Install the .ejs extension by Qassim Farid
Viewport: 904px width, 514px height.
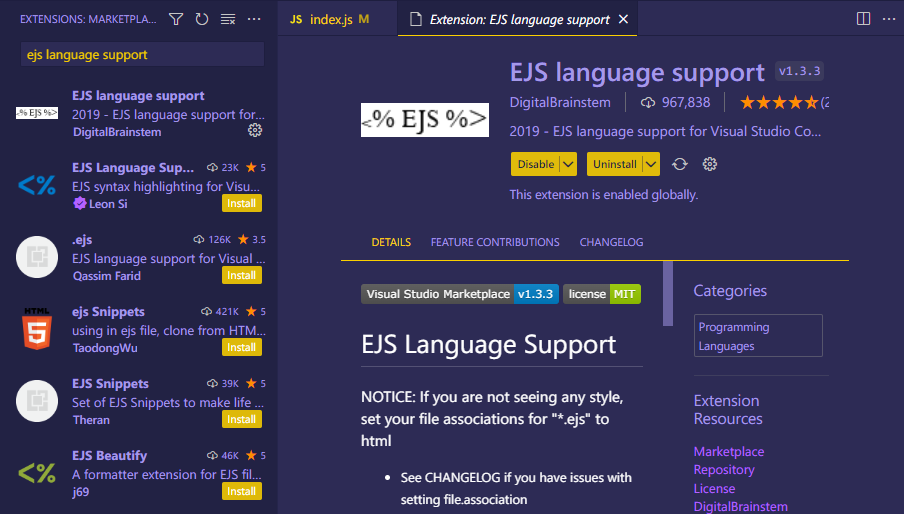(x=242, y=275)
